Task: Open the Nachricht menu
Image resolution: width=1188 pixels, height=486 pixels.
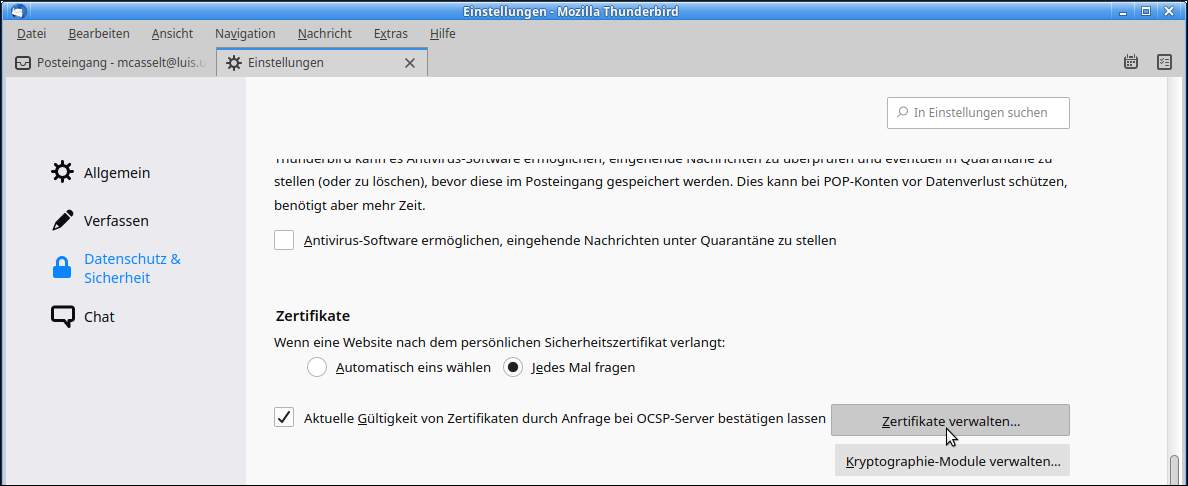Action: click(324, 33)
